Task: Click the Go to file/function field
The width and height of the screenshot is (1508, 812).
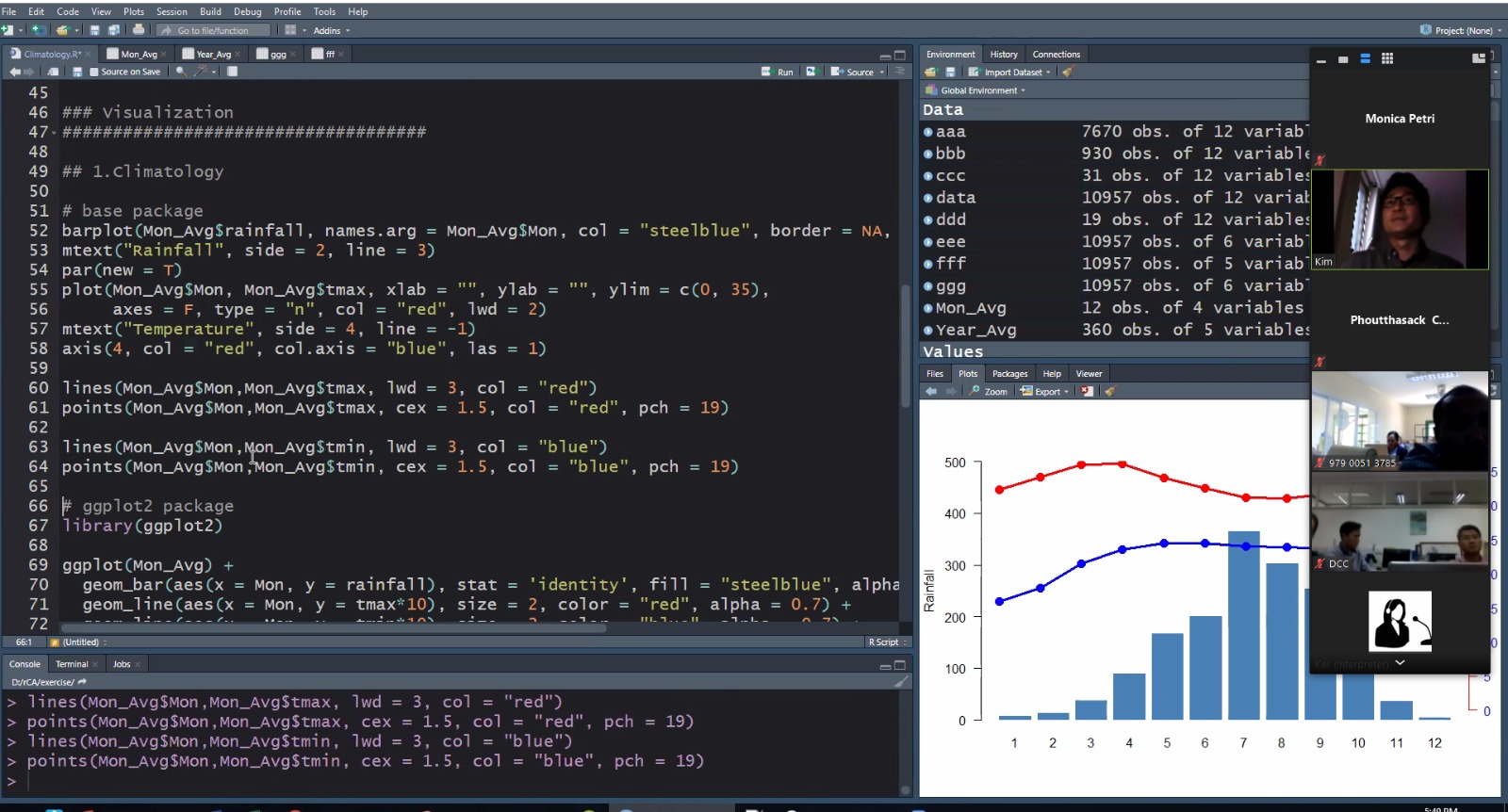Action: tap(213, 30)
